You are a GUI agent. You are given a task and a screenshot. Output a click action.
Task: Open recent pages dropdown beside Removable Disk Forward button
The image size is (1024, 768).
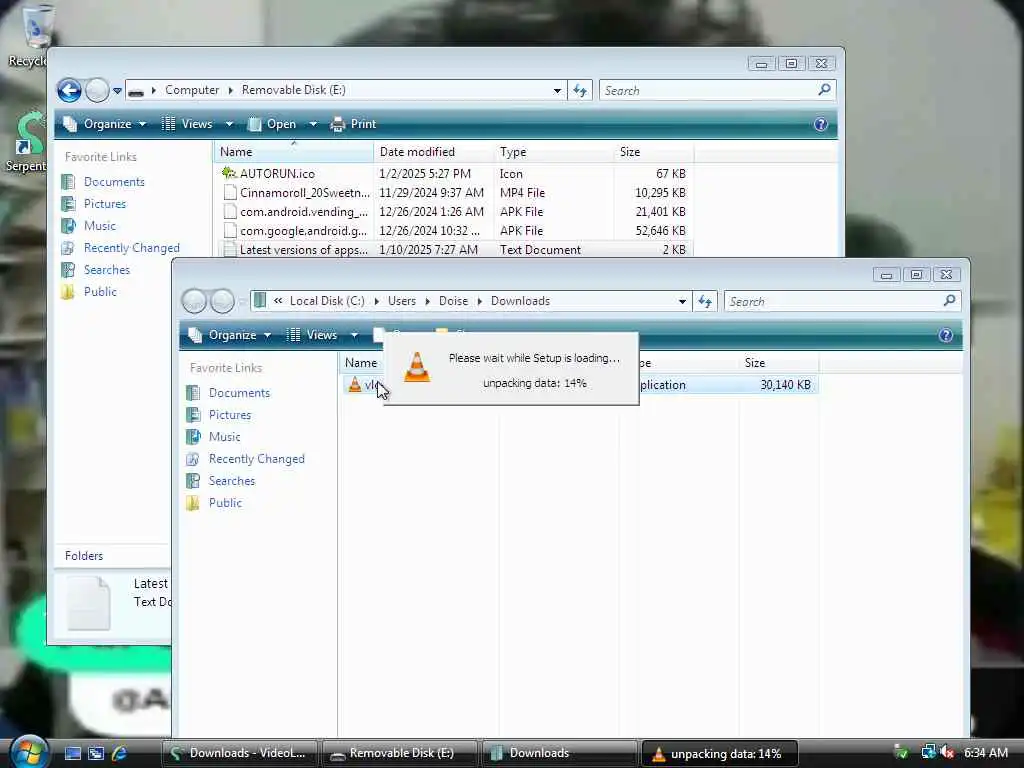(x=117, y=91)
